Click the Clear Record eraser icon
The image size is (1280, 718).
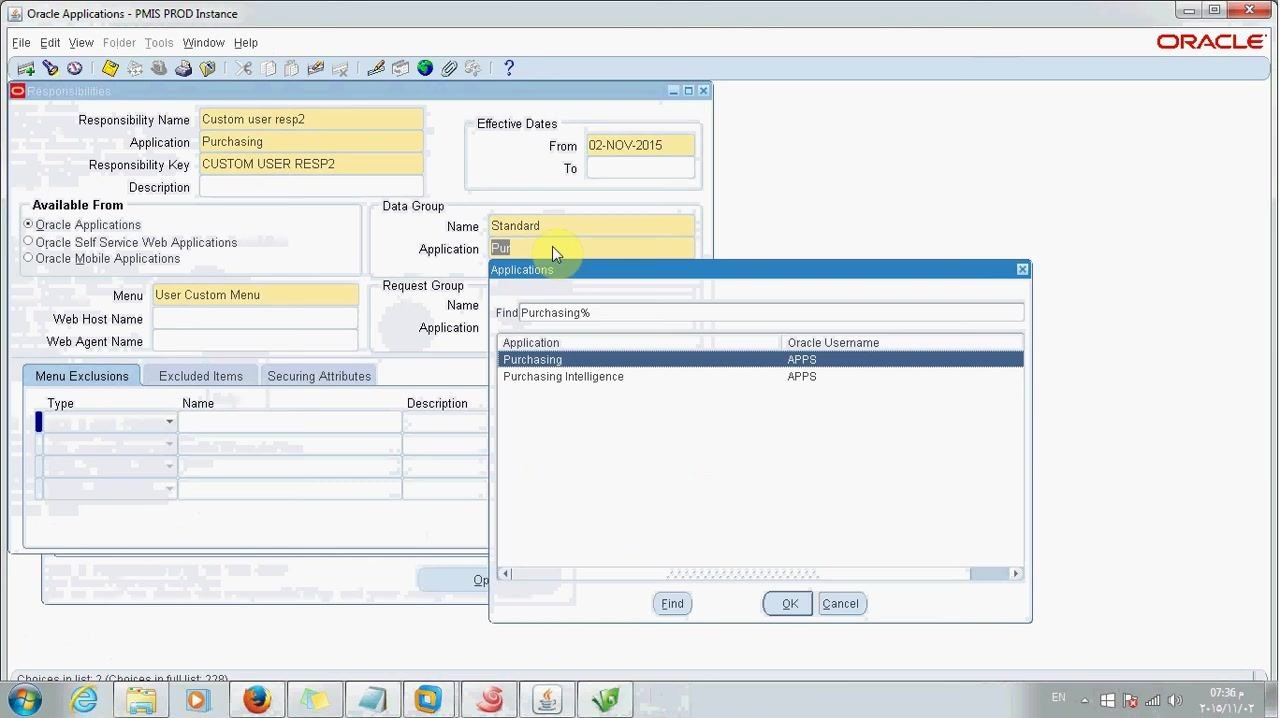316,68
